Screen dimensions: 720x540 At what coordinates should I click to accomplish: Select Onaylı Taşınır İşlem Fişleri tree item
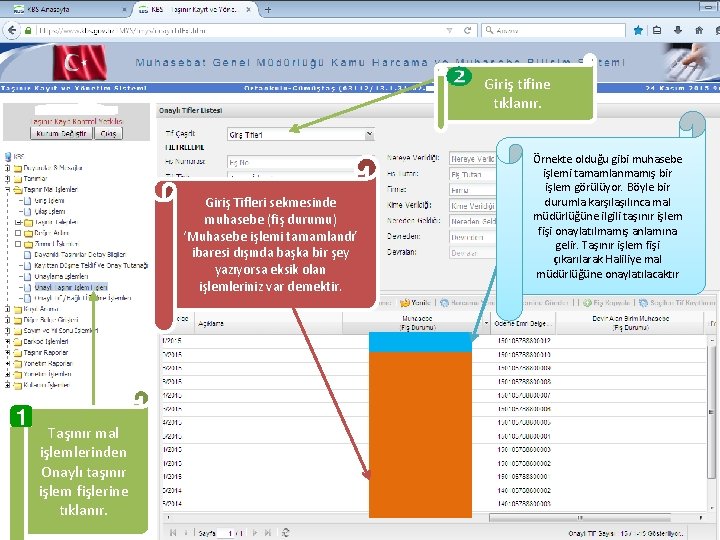point(71,287)
